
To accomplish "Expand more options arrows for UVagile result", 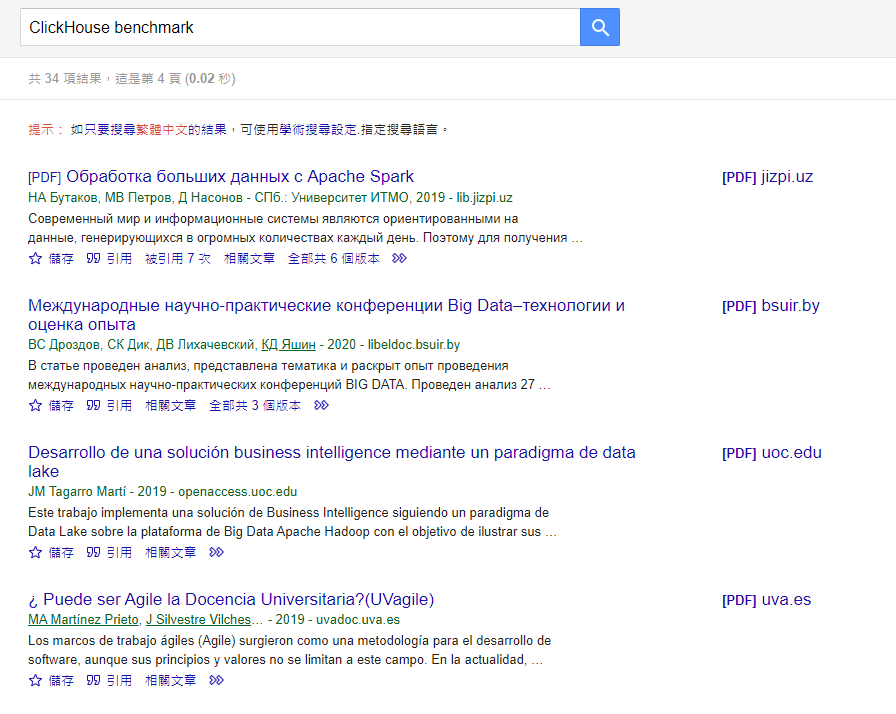I will pyautogui.click(x=216, y=680).
